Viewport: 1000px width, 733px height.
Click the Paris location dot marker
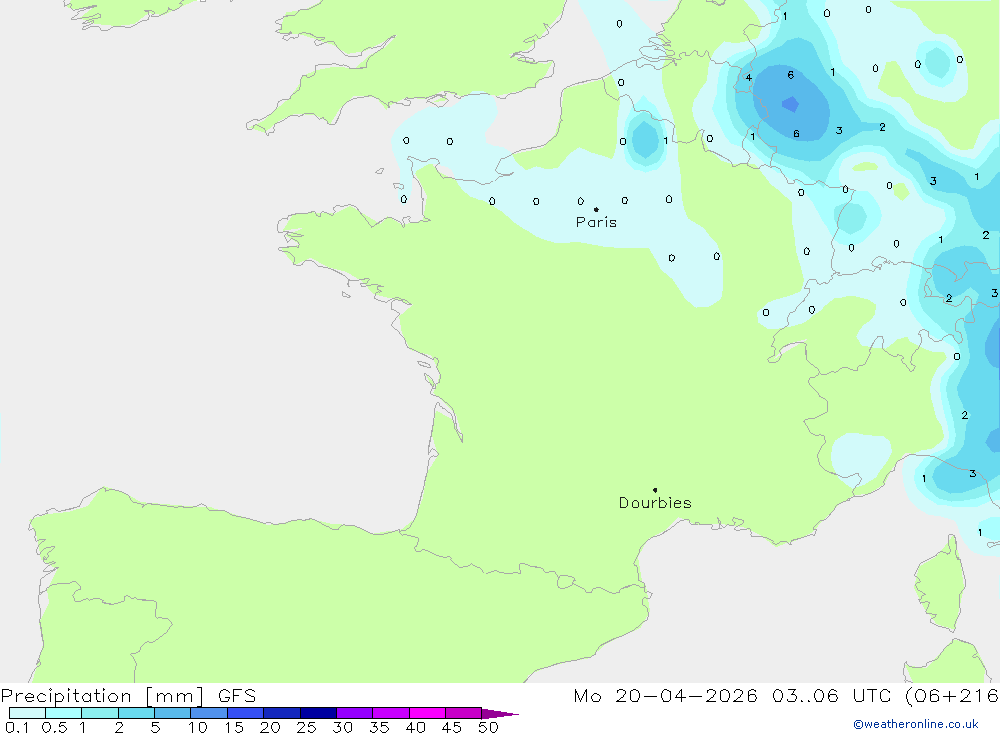pos(596,209)
